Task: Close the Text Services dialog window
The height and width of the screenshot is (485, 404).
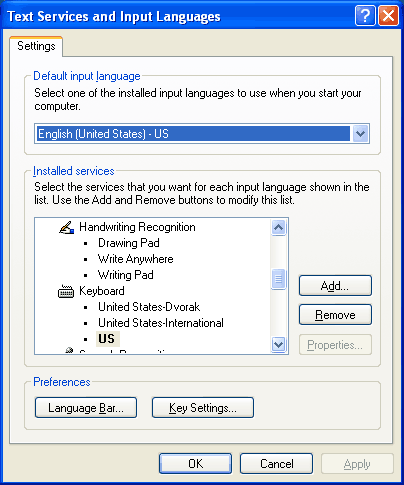Action: click(x=388, y=16)
